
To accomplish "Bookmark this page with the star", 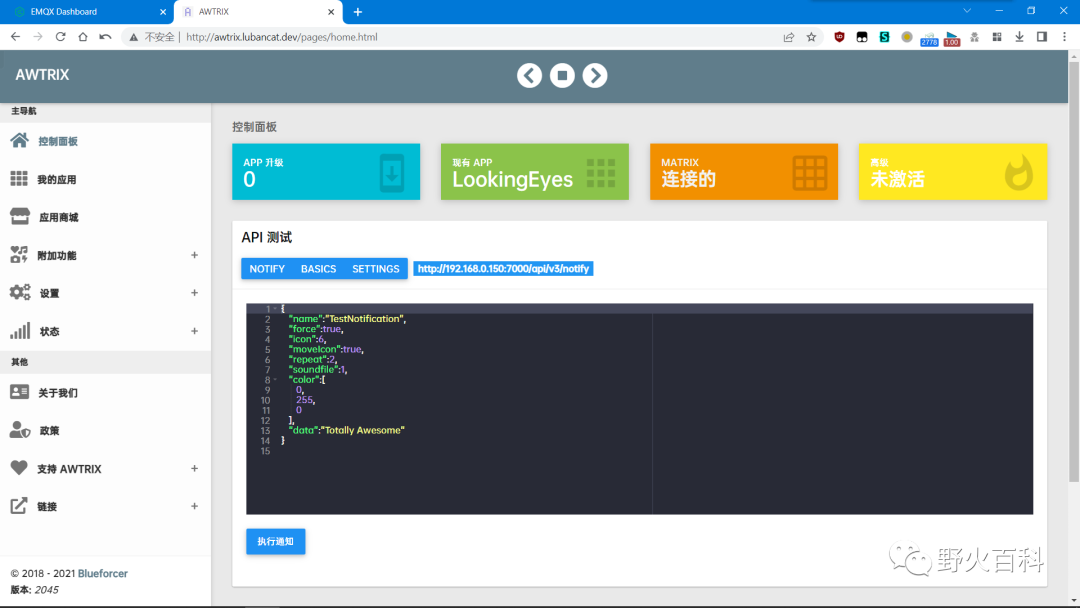I will click(x=811, y=37).
